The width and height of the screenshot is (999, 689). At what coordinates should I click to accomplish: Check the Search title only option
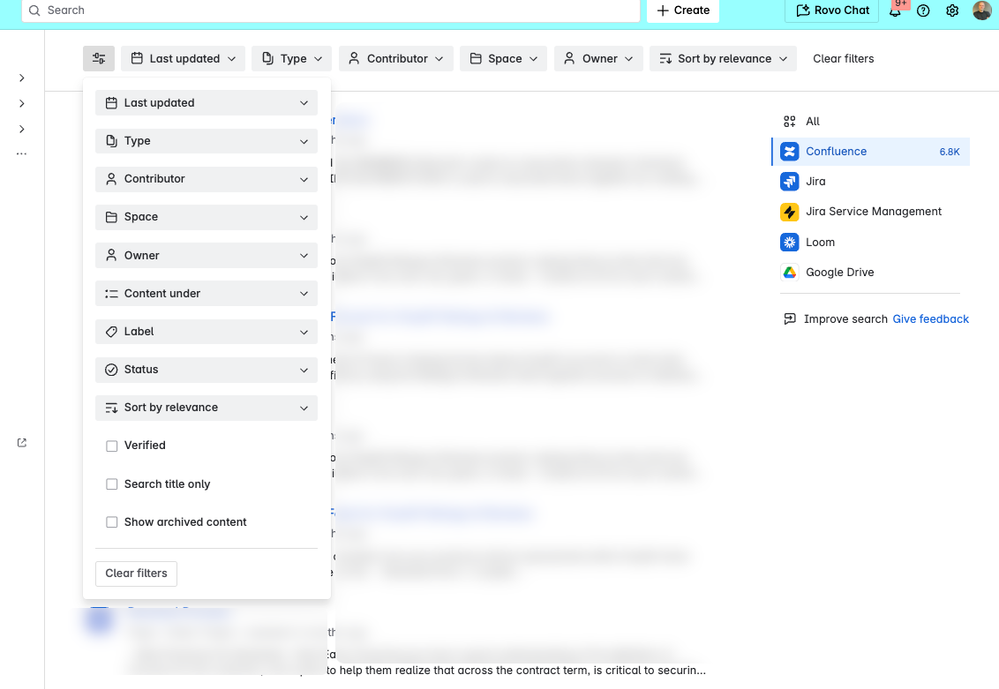pos(112,484)
